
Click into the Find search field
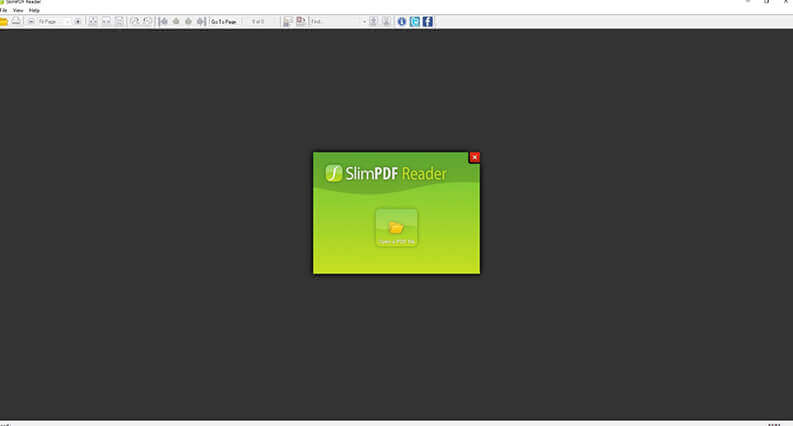[335, 21]
